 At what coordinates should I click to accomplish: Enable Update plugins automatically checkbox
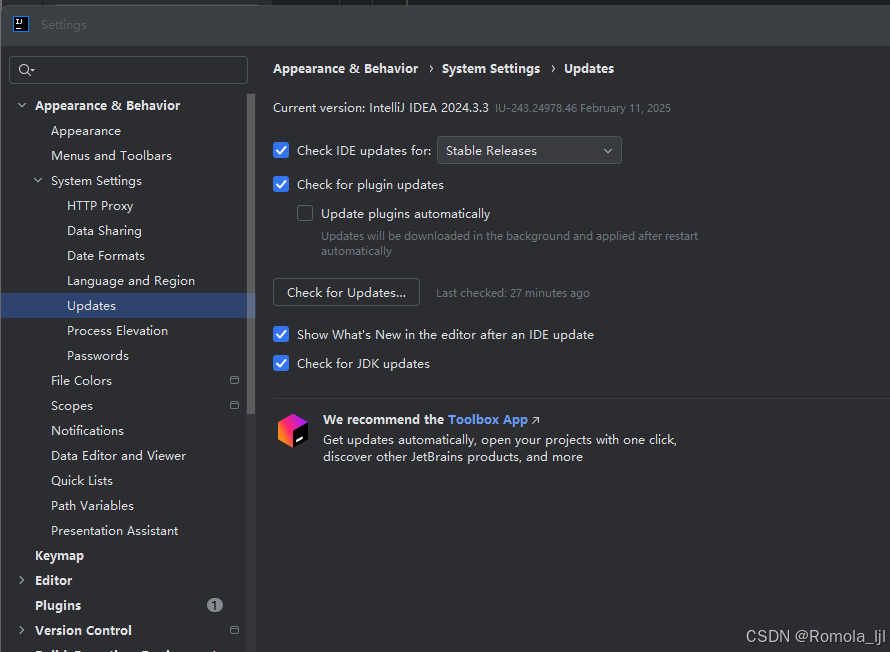(x=305, y=213)
